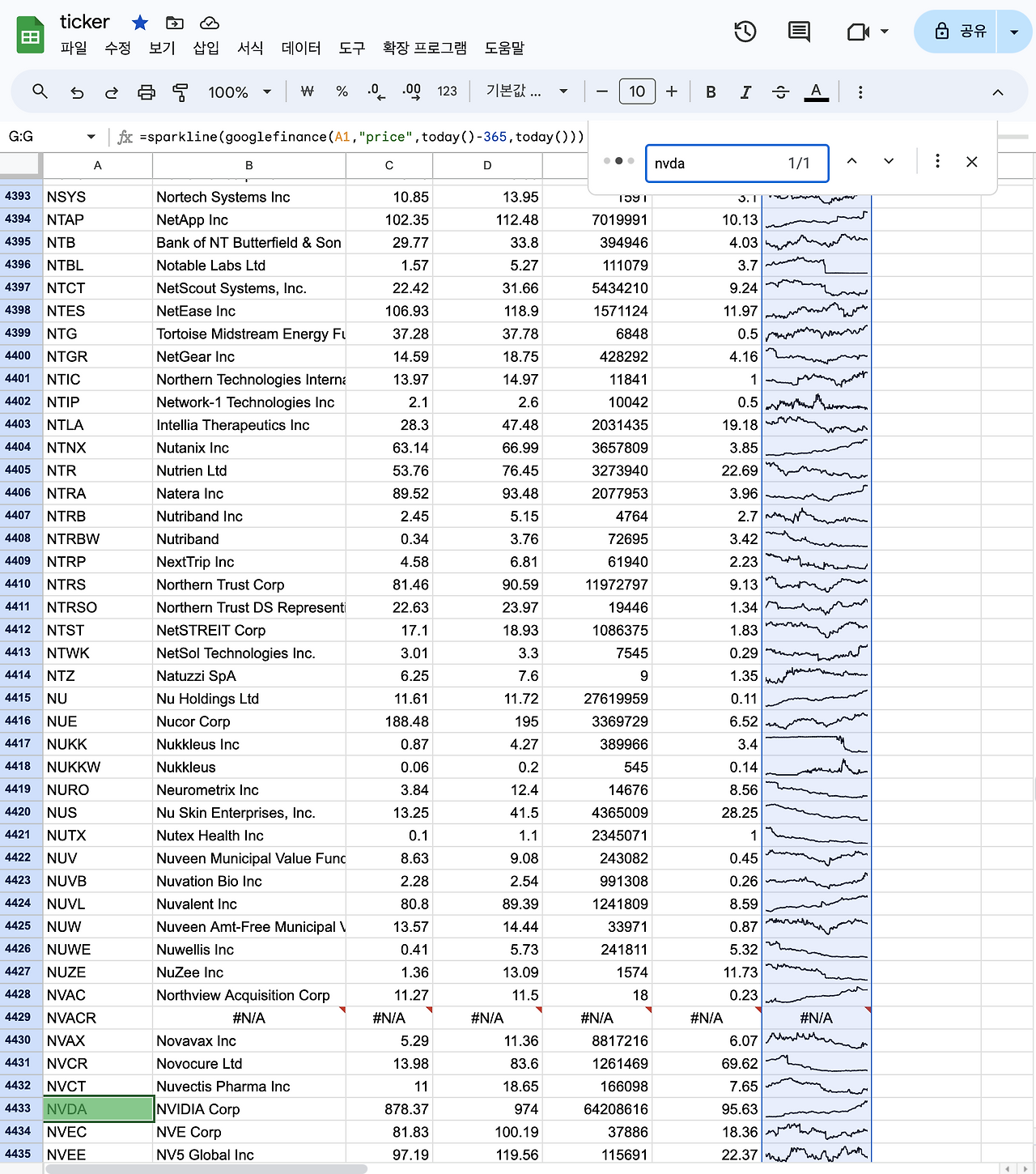Click the move to folder icon
The width and height of the screenshot is (1036, 1174).
coord(174,23)
